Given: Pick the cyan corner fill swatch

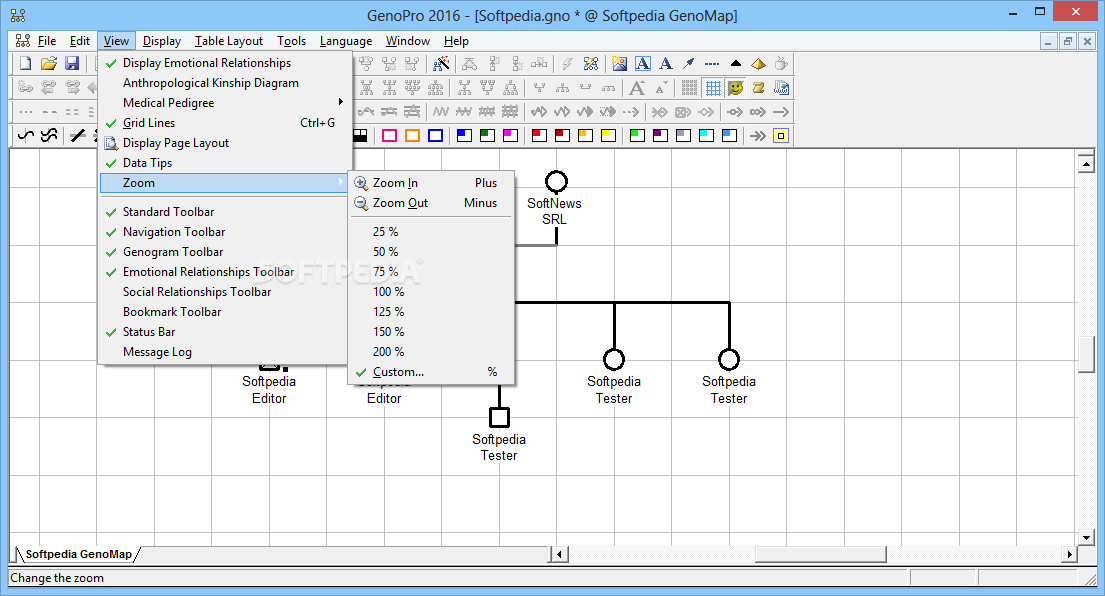Looking at the screenshot, I should (x=706, y=136).
